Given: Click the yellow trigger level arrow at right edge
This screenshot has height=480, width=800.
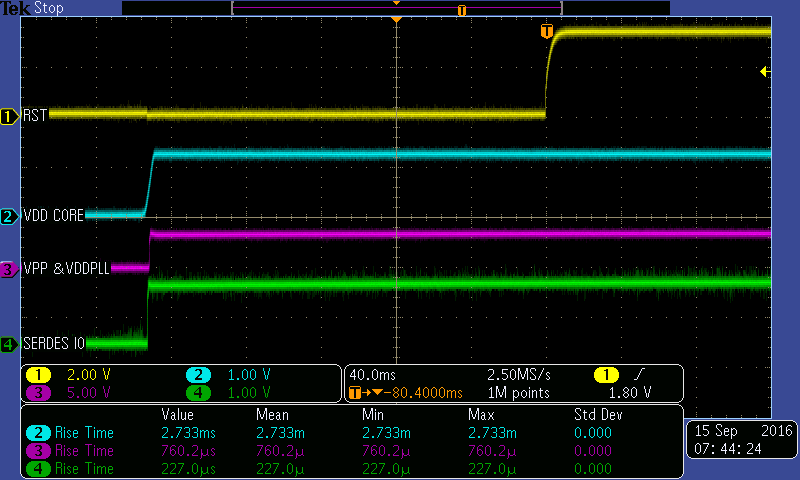Looking at the screenshot, I should coord(764,71).
